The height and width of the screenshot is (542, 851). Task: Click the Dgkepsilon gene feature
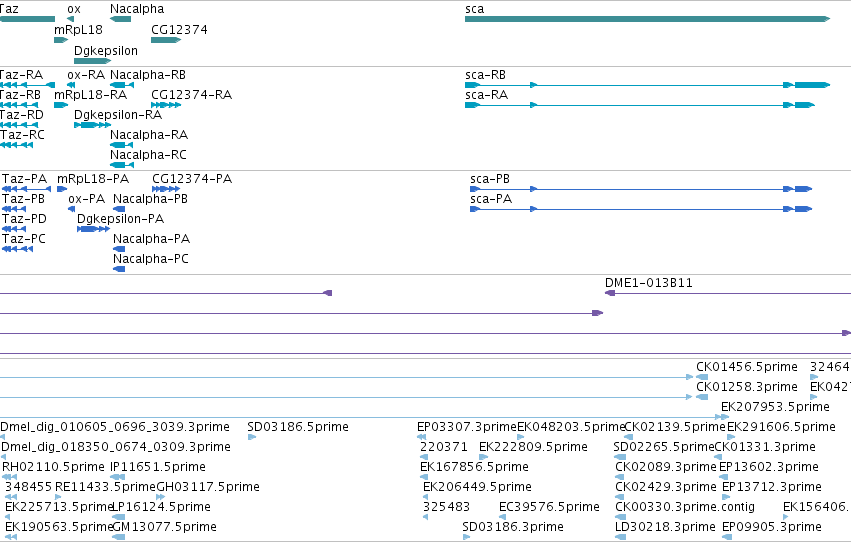coord(92,61)
